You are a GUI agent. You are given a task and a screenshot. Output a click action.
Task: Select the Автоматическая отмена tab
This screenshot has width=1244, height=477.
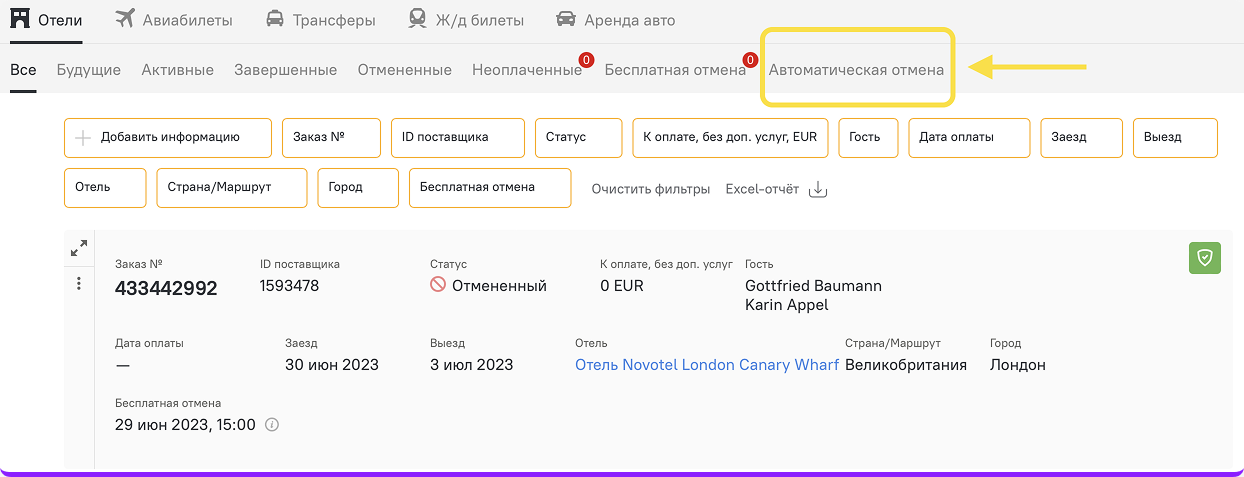click(x=856, y=70)
